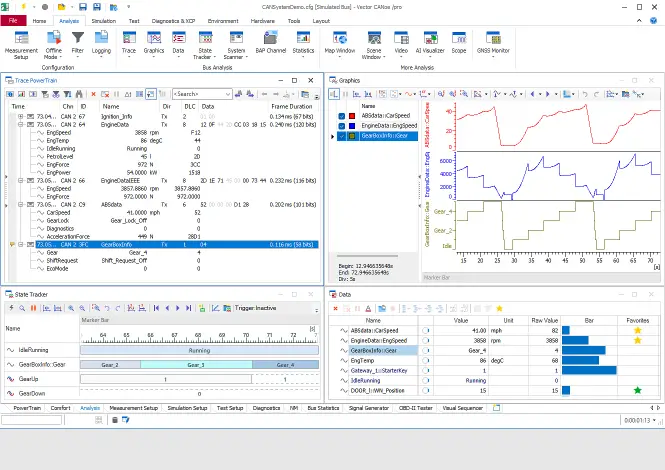The width and height of the screenshot is (665, 470).
Task: Collapse the ABSdata trace row
Action: [20, 204]
